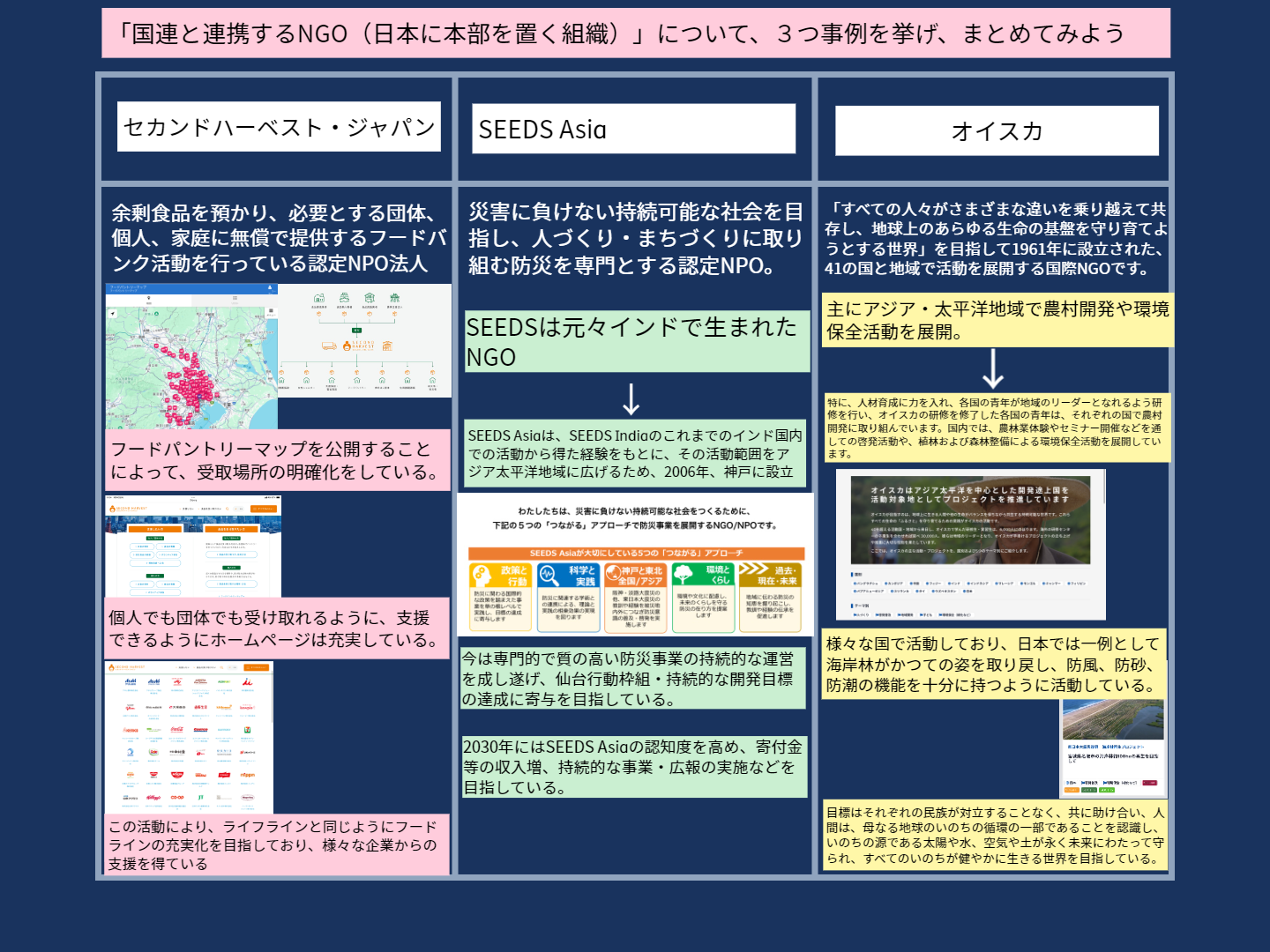Screen dimensions: 1270x952
Task: Click the orange 5つの「つながる」アプローチ banner
Action: [636, 553]
